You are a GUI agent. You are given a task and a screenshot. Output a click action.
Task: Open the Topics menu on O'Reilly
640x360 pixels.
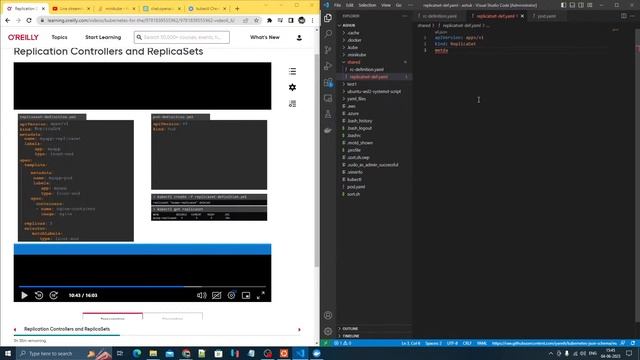click(59, 37)
